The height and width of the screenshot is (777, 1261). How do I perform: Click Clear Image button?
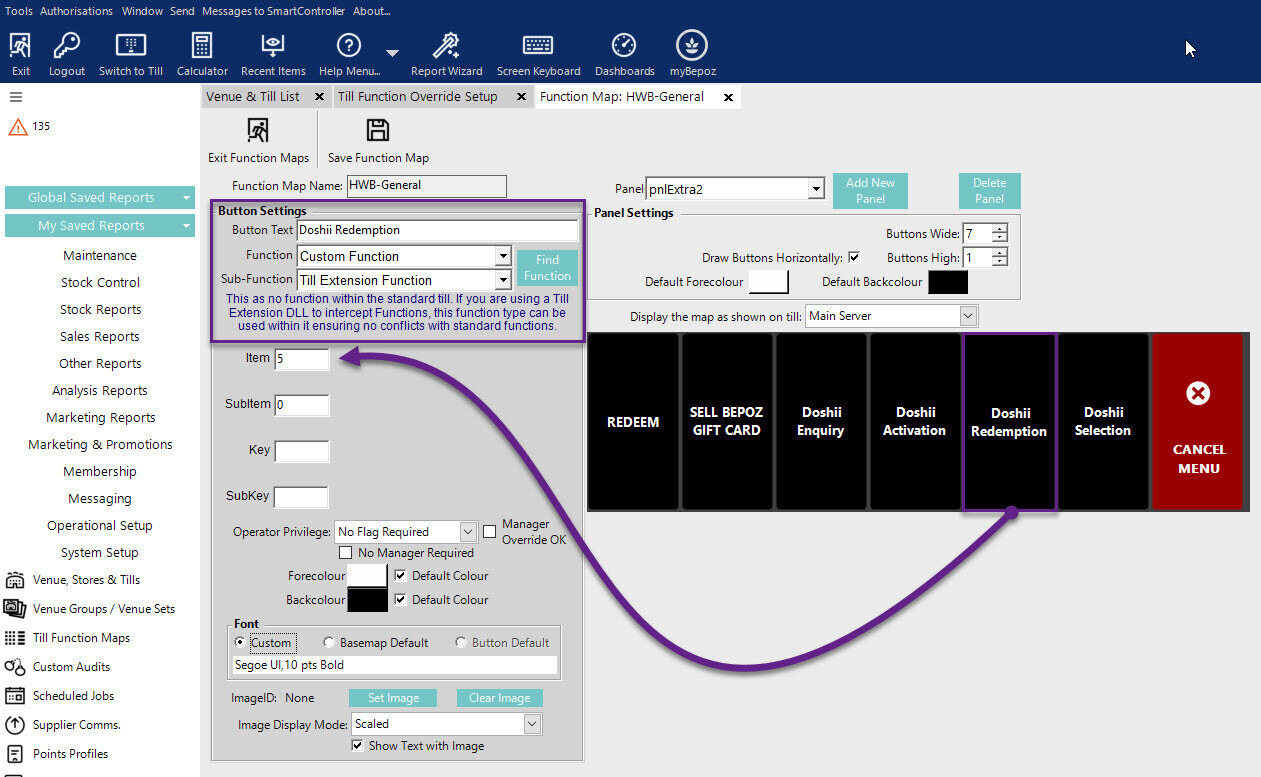tap(499, 698)
